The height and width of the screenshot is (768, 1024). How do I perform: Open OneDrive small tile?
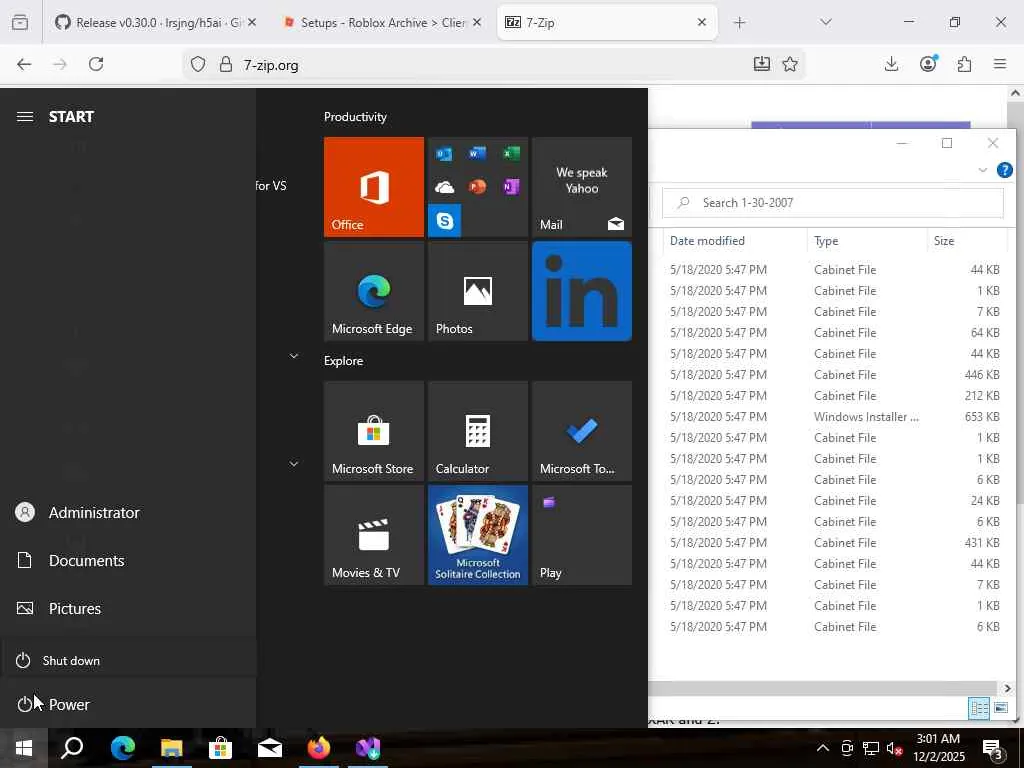(445, 187)
